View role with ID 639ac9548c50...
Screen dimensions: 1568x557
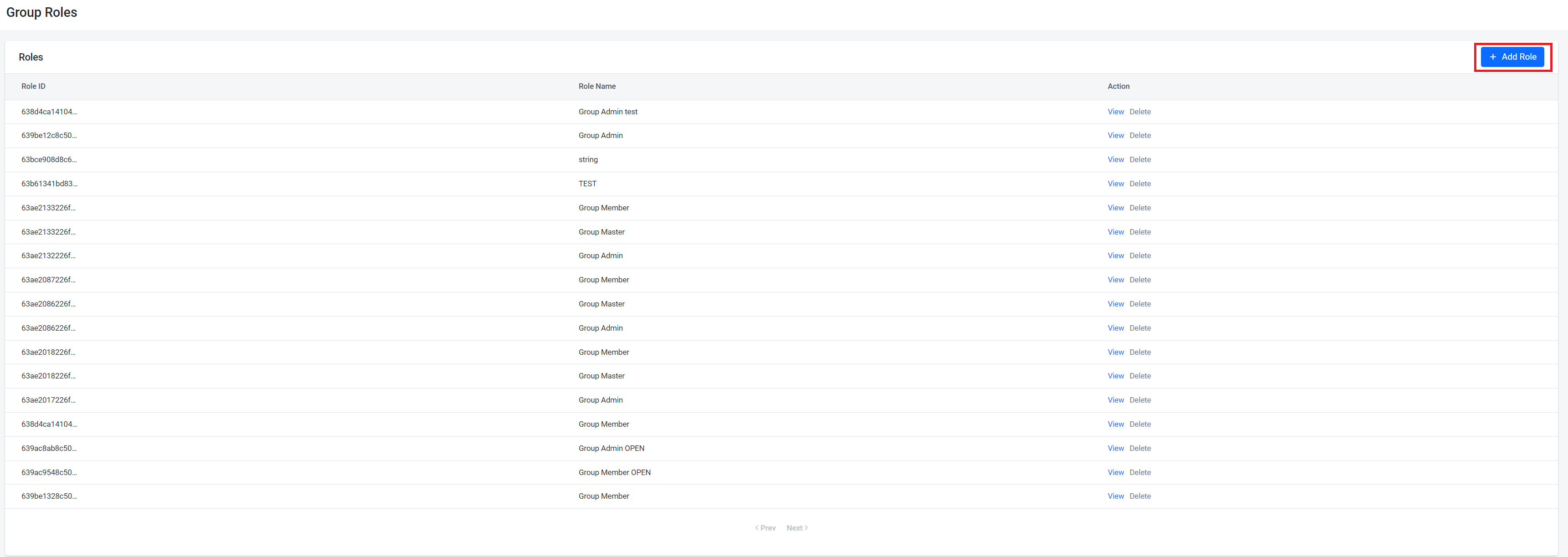click(x=1115, y=472)
